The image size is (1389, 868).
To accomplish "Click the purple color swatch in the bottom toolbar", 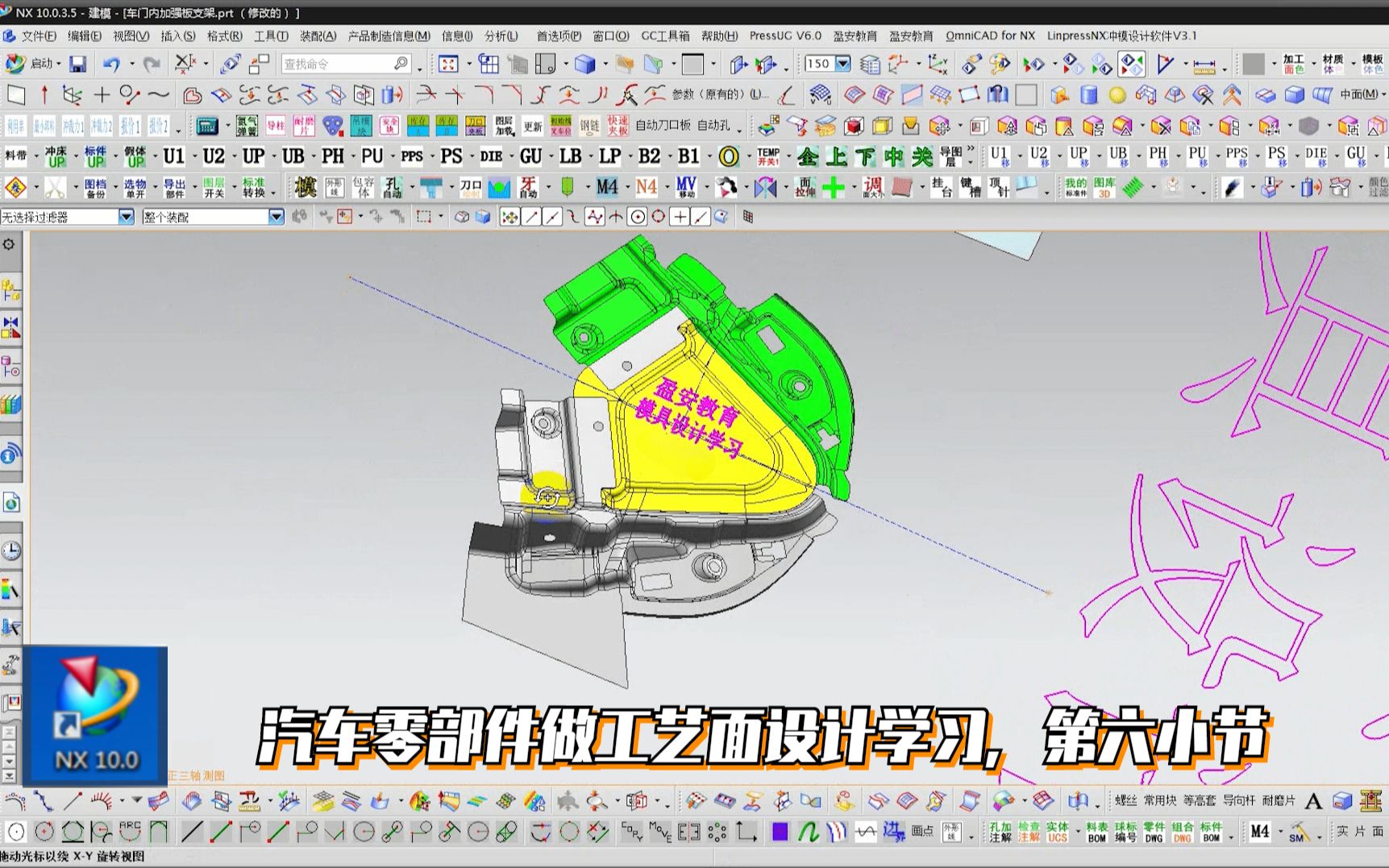I will tap(779, 832).
